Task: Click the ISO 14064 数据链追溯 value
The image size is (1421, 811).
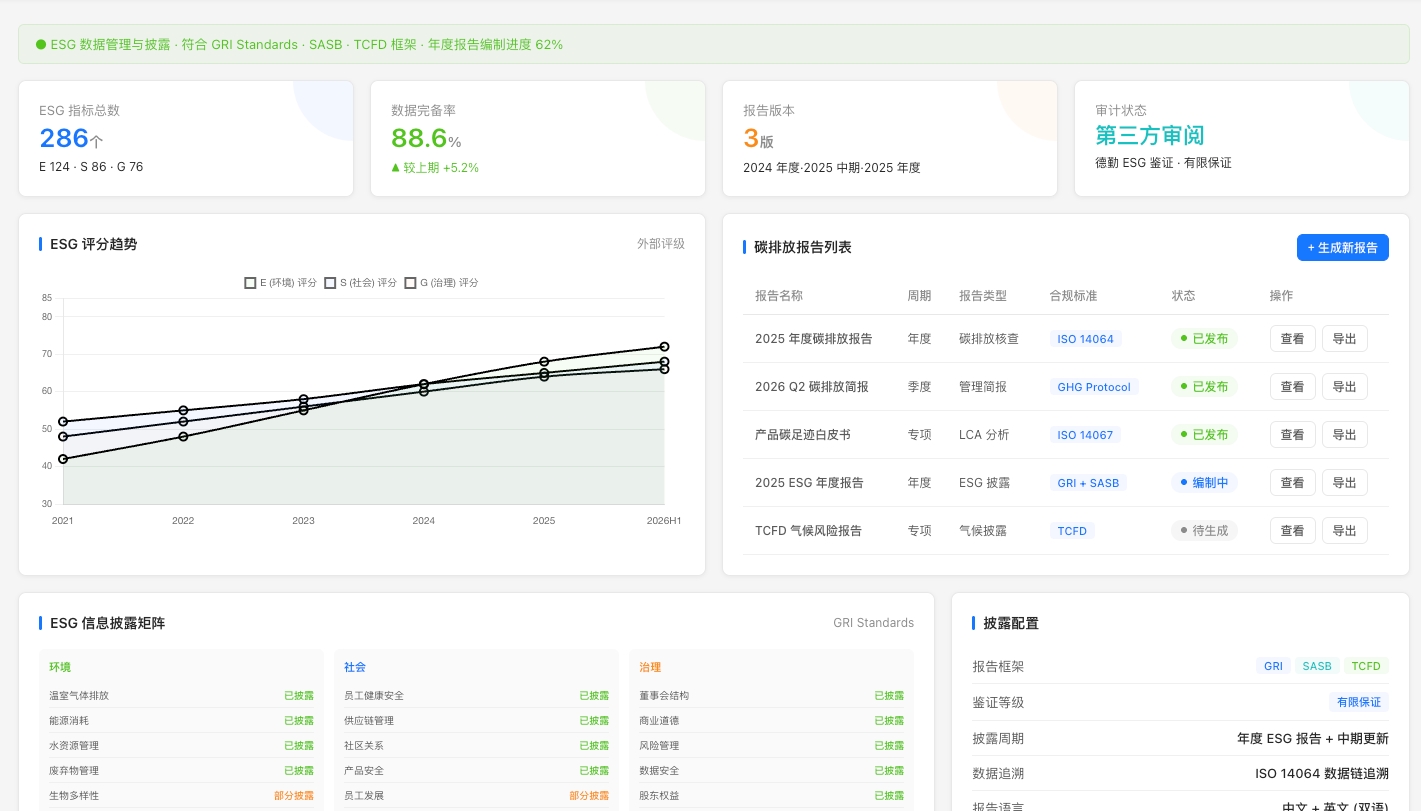Action: tap(1322, 774)
